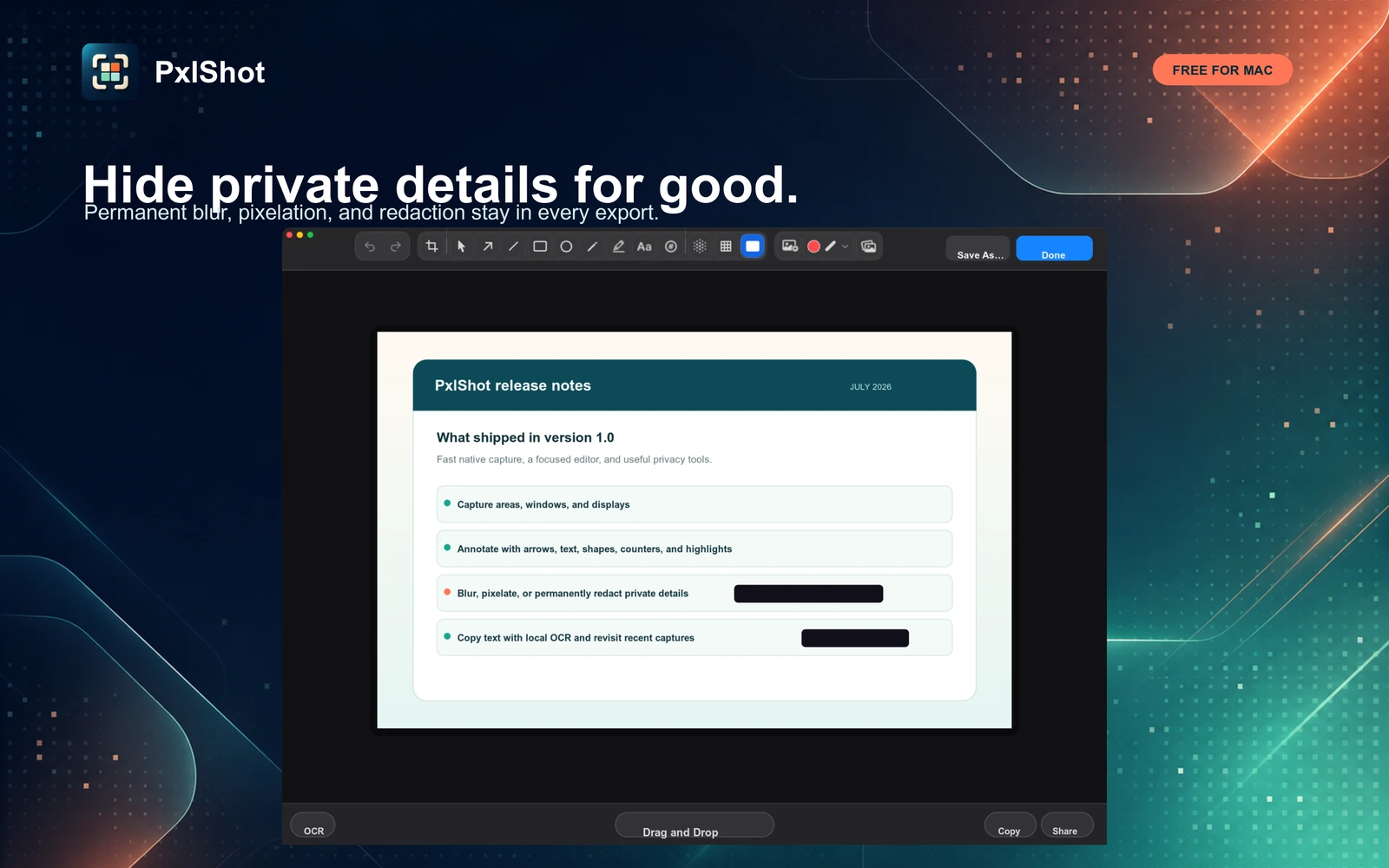The width and height of the screenshot is (1389, 868).
Task: Click the Share button
Action: tap(1066, 825)
